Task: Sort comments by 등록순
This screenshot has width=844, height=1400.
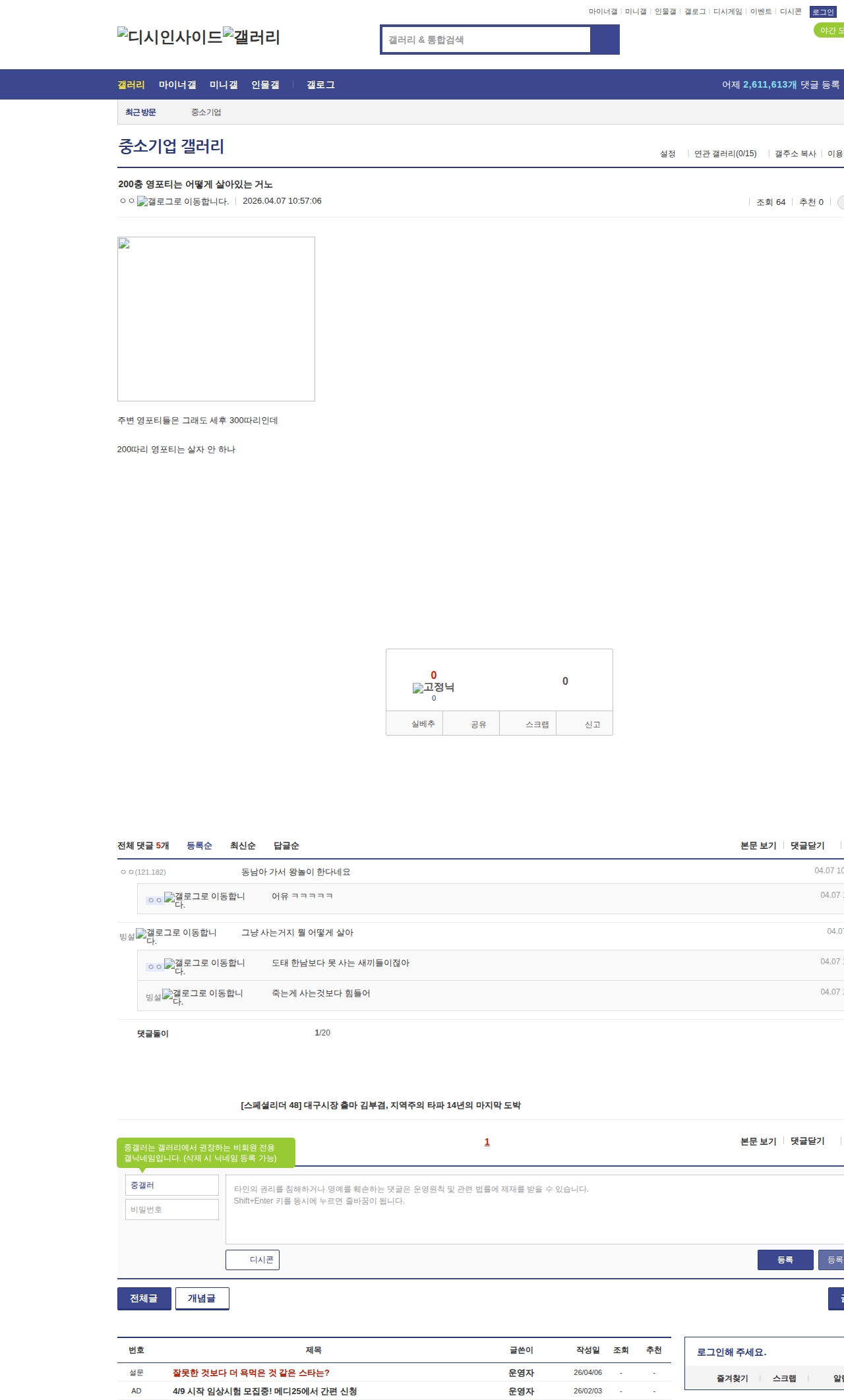Action: (x=199, y=846)
